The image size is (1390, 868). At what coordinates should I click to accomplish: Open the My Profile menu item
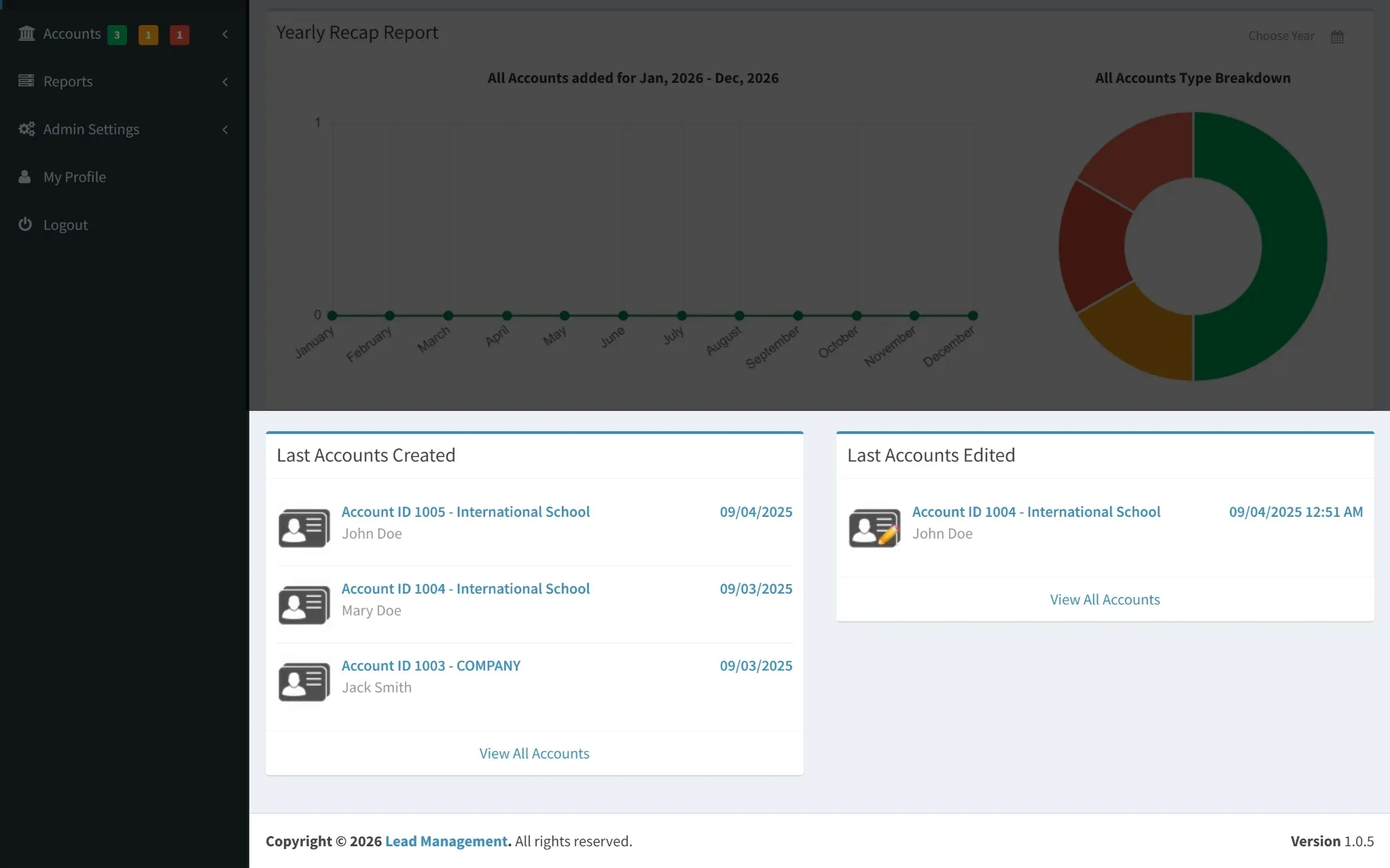click(75, 177)
